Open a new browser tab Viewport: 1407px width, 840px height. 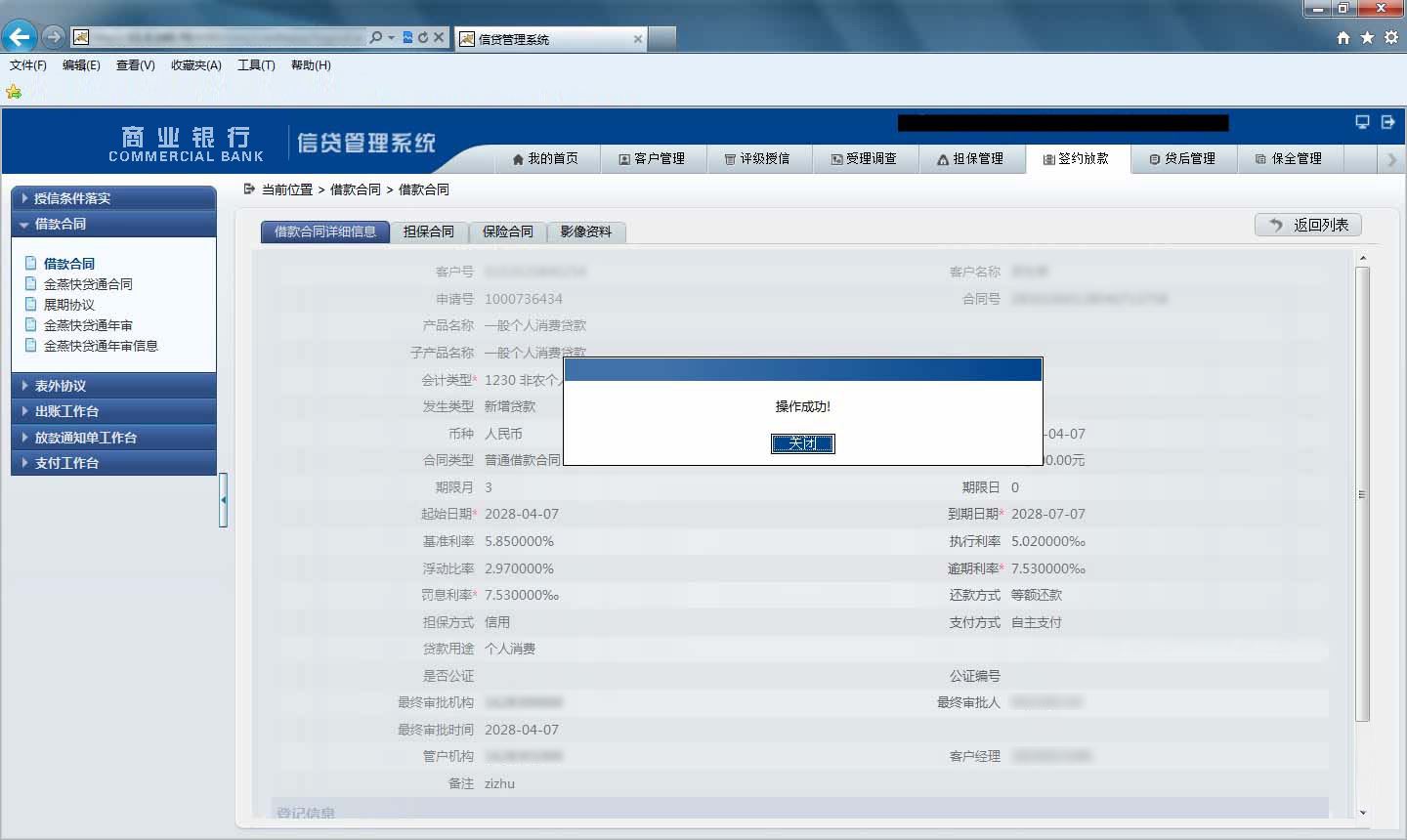tap(662, 39)
